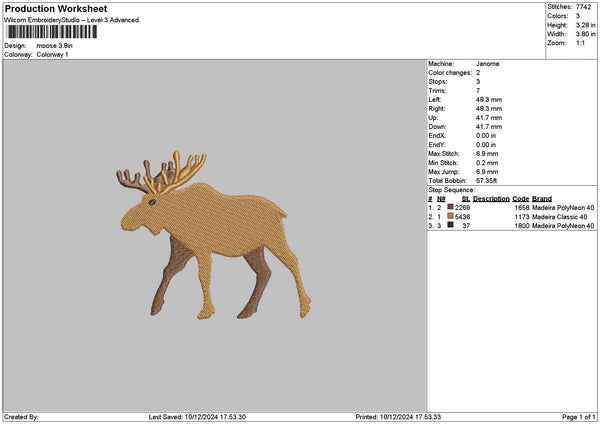Select thread code 1658 in stop sequence
Image resolution: width=600 pixels, height=424 pixels.
tap(520, 207)
